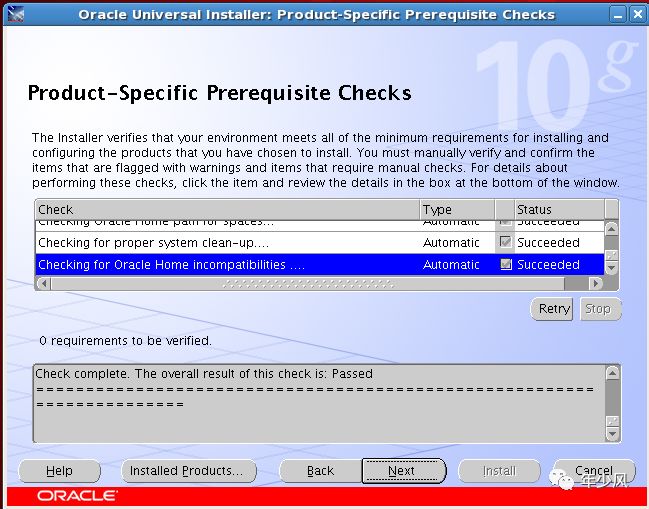Click the horizontal scrollbar thumb in checks table

(x=308, y=283)
